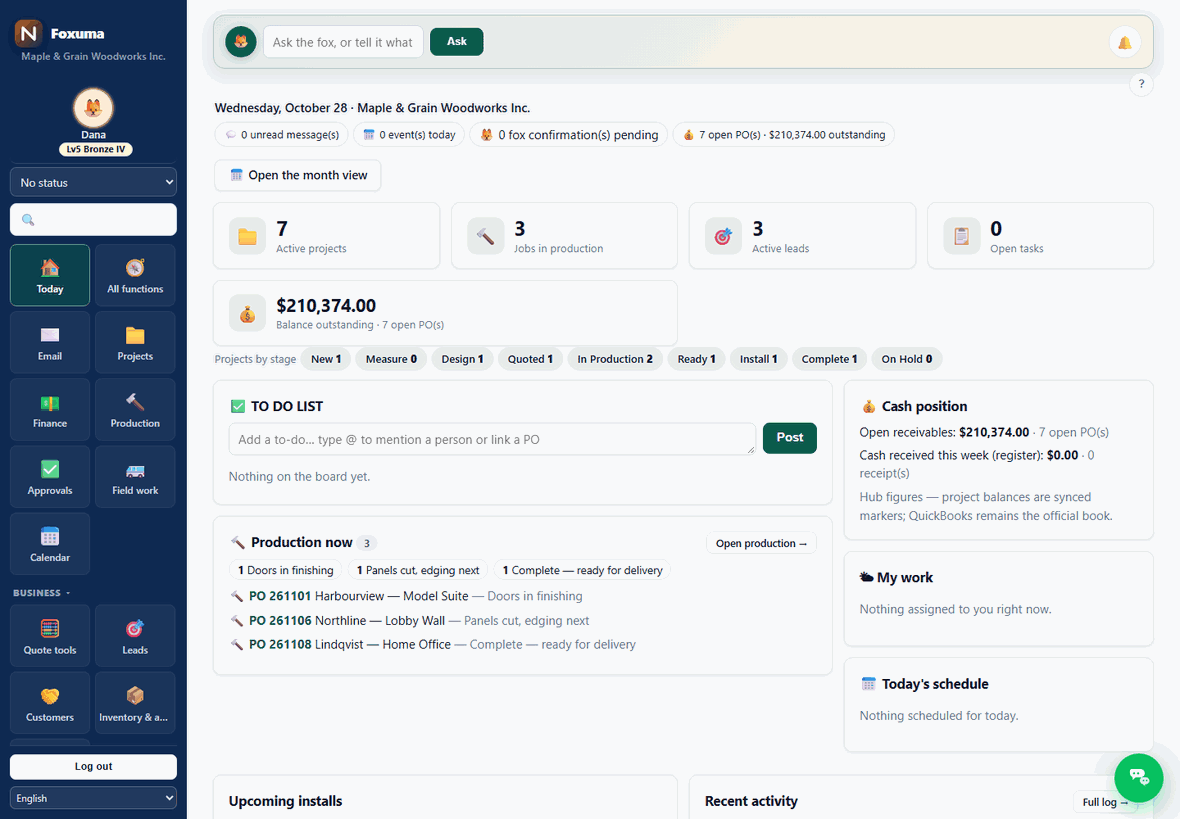The image size is (1180, 819).
Task: Click the Balance outstanding money bag icon
Action: click(248, 314)
